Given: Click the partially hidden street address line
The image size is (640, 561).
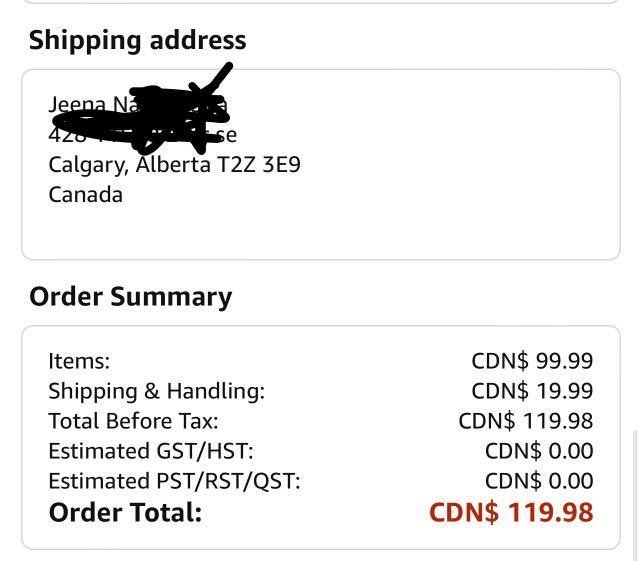Looking at the screenshot, I should point(142,135).
